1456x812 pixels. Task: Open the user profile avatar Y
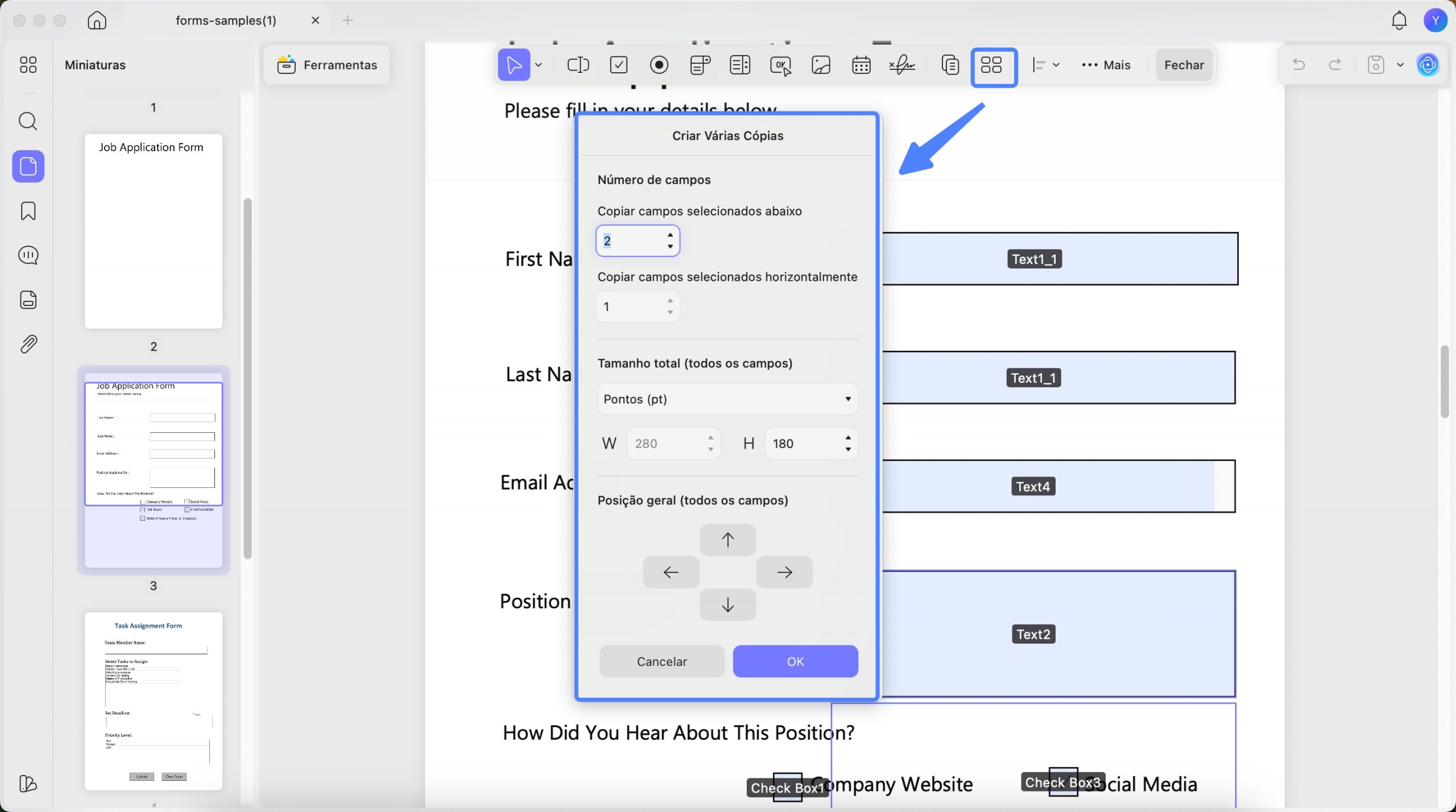tap(1435, 20)
